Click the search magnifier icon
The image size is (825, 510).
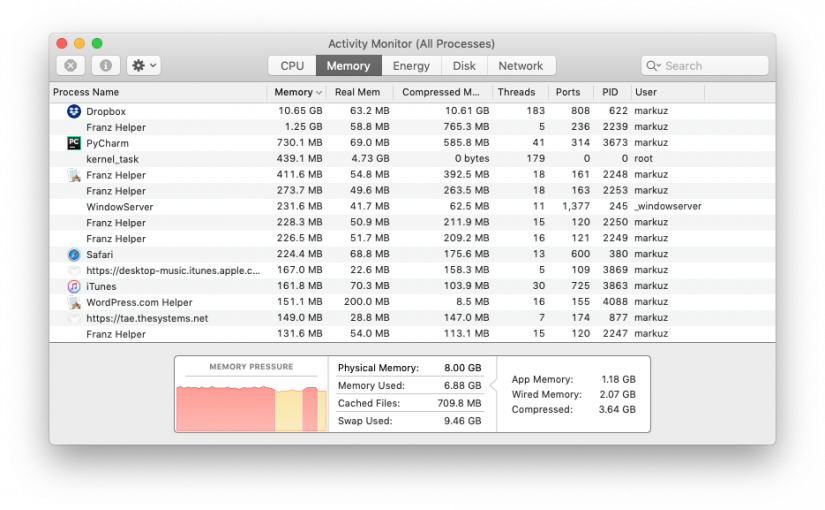pos(653,66)
